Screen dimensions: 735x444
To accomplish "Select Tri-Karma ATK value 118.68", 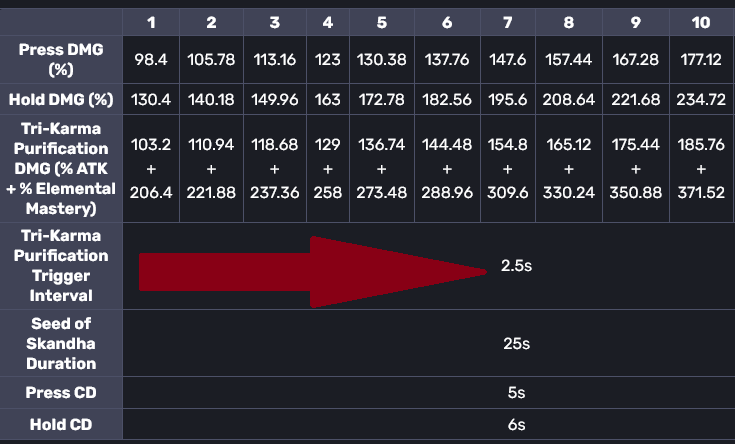I will 275,144.
